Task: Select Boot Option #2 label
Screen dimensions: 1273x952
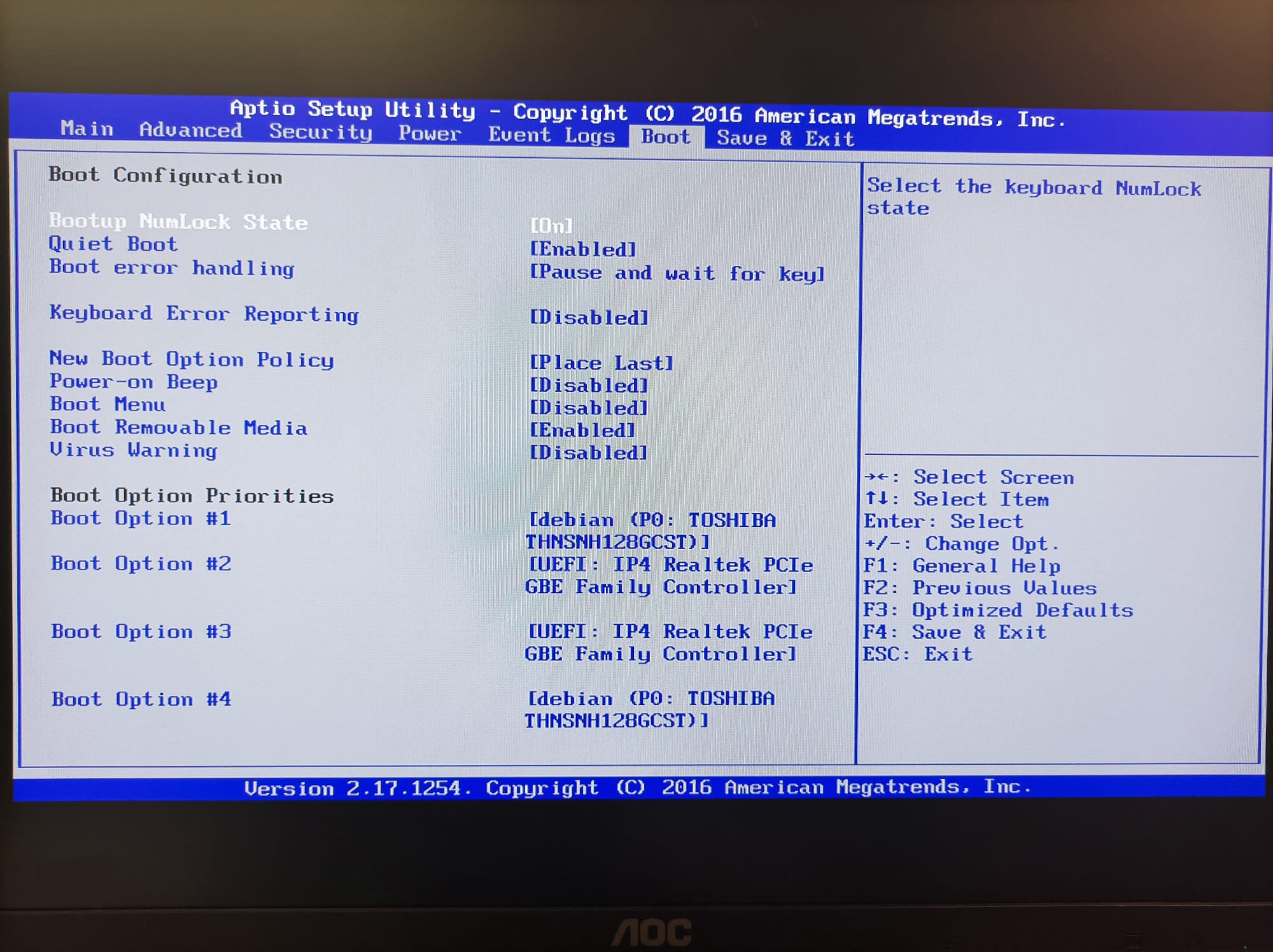Action: (x=141, y=563)
